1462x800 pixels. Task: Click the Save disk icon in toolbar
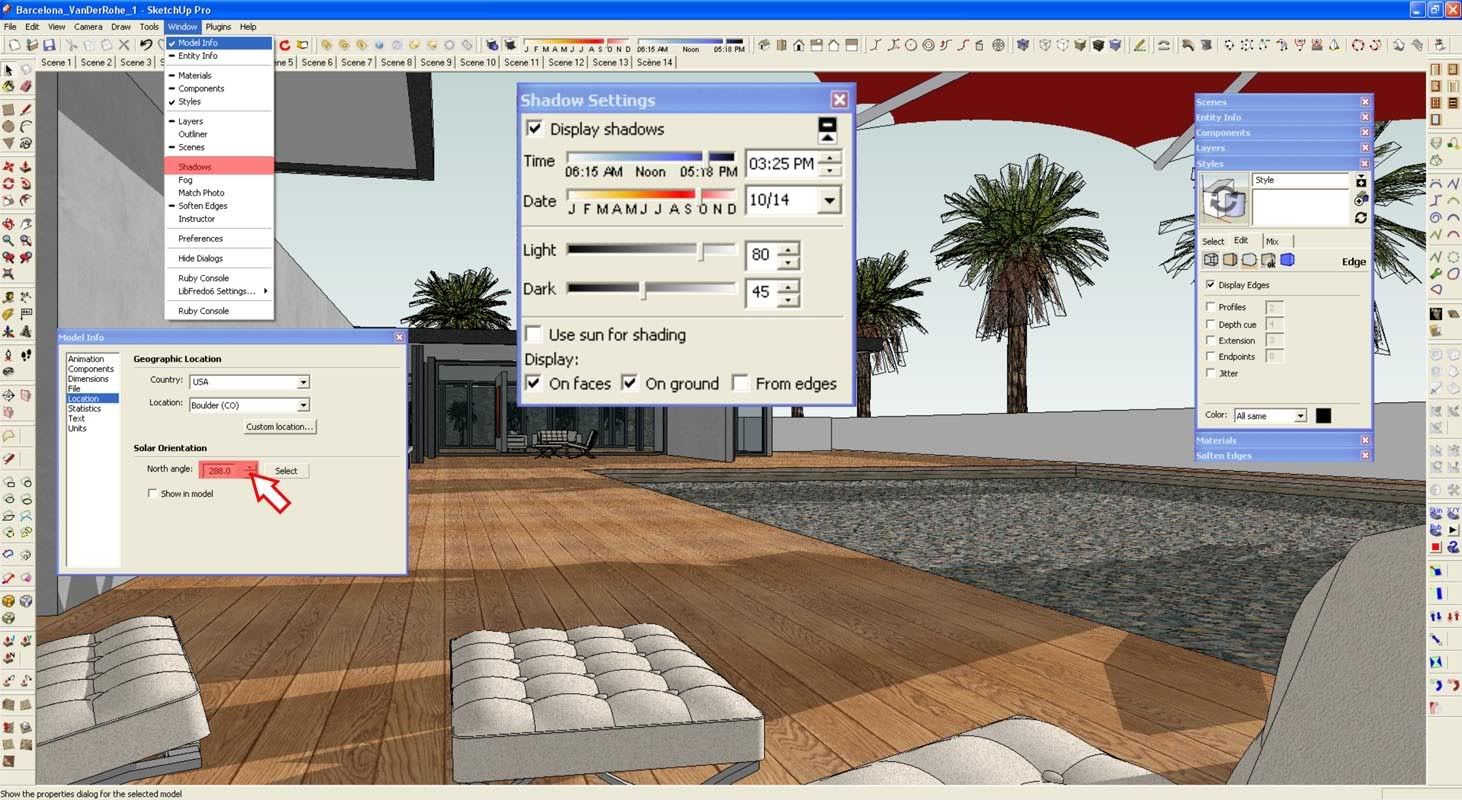coord(49,45)
